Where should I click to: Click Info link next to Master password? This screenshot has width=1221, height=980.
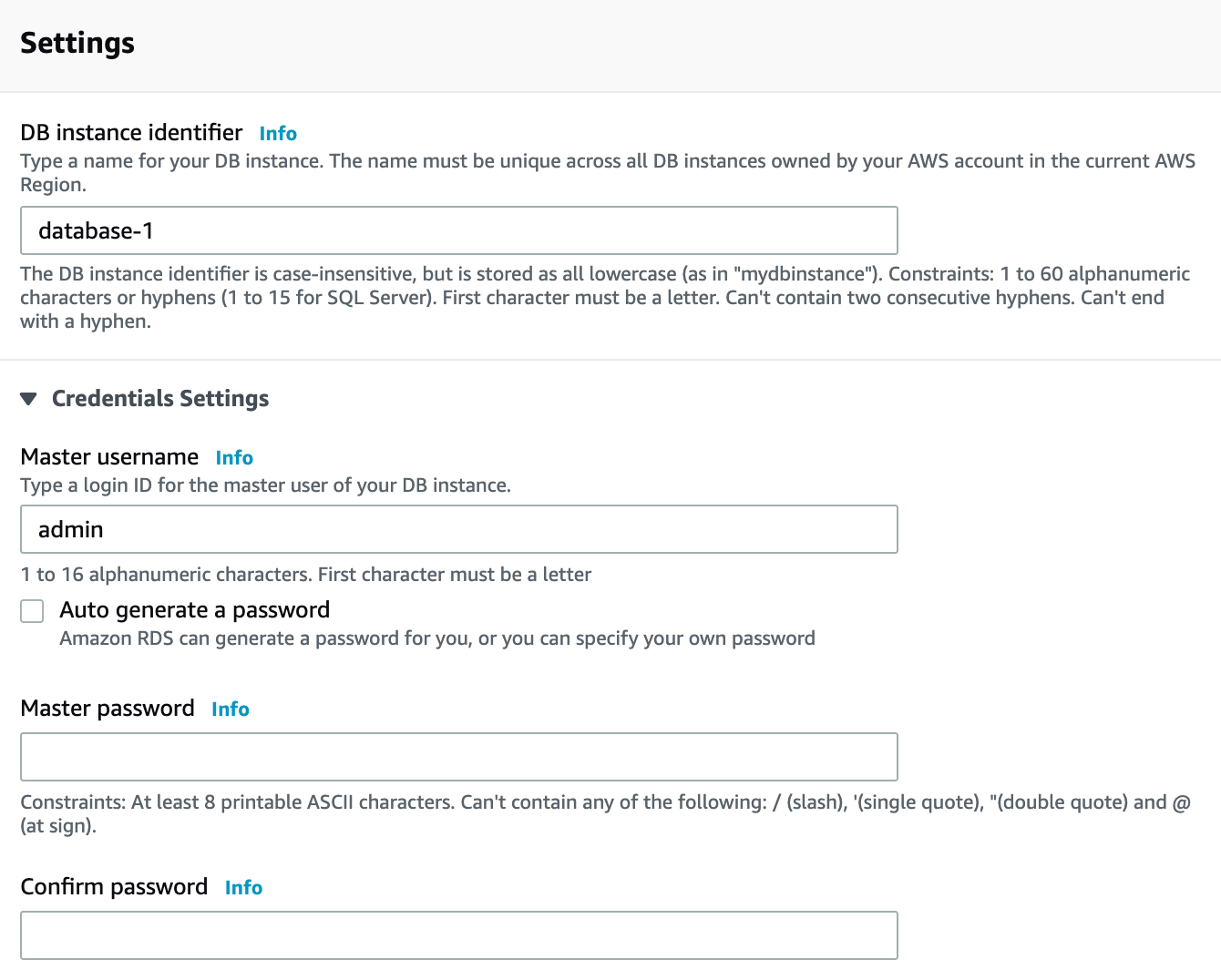click(230, 709)
